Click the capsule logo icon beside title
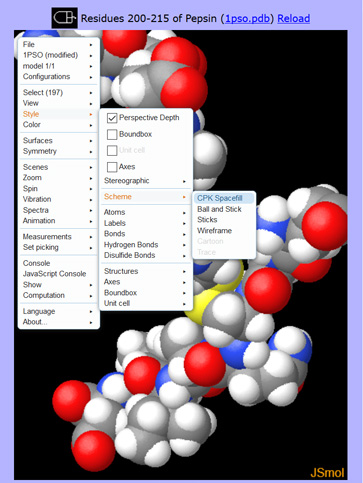Viewport: 363px width, 483px height. coord(65,18)
